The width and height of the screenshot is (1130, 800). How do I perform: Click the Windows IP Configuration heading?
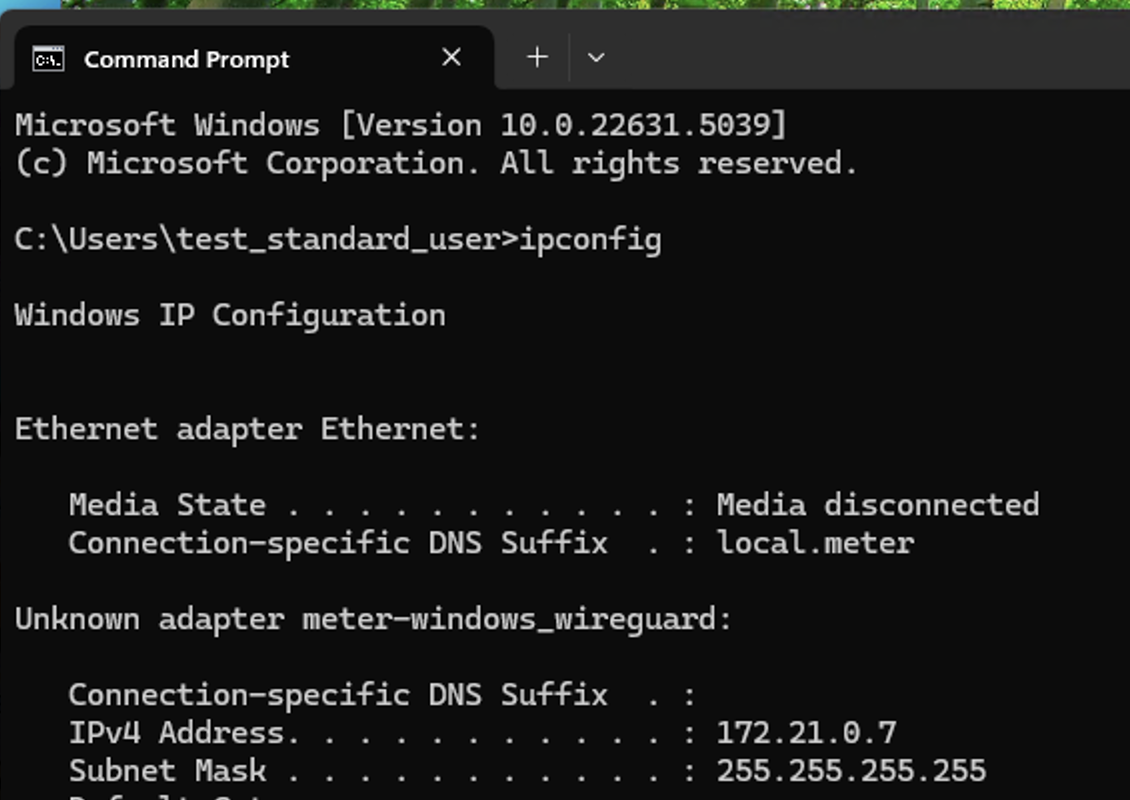point(230,316)
